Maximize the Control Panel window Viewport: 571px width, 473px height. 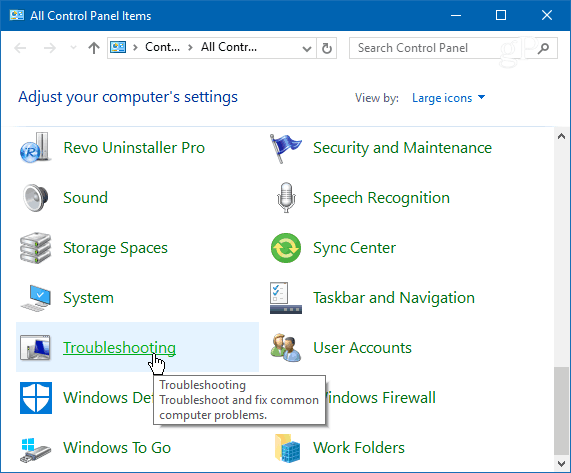pos(501,15)
